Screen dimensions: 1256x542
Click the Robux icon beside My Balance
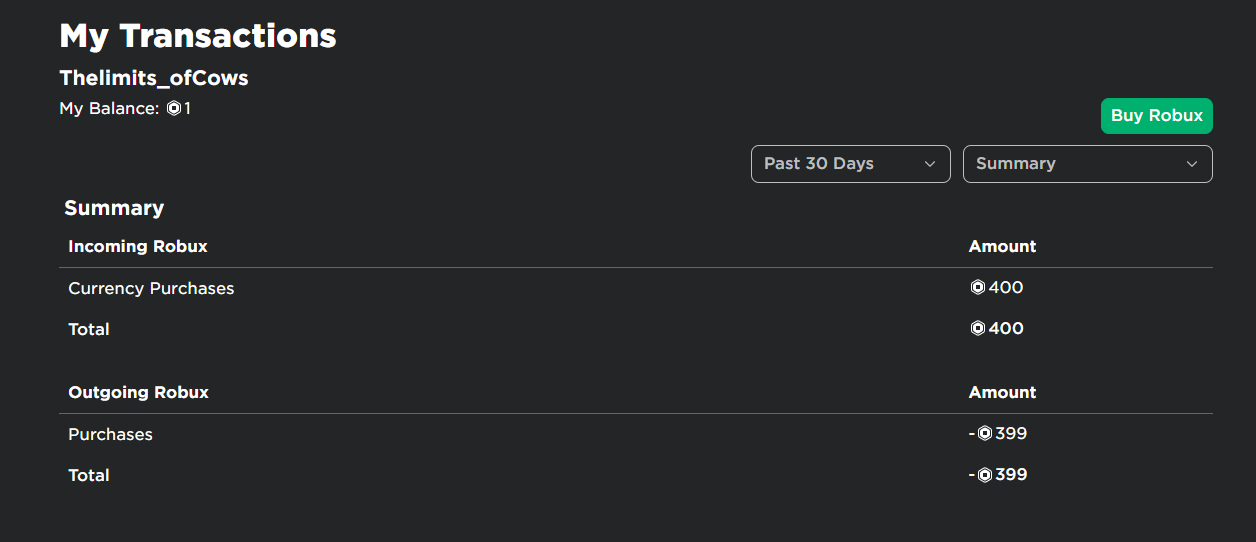(x=174, y=108)
